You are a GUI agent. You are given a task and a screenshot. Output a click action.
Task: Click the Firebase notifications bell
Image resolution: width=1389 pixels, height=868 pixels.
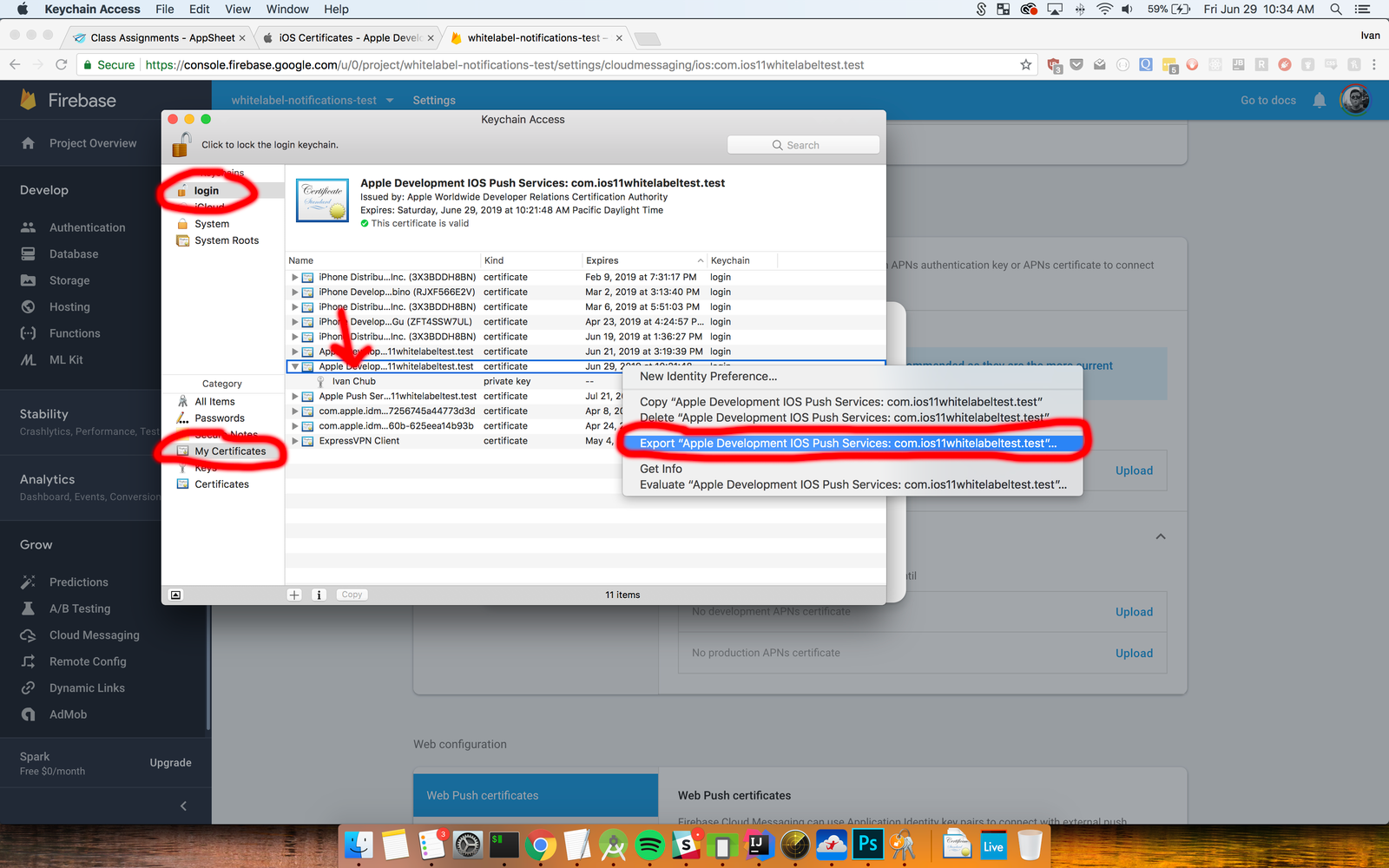[1320, 100]
